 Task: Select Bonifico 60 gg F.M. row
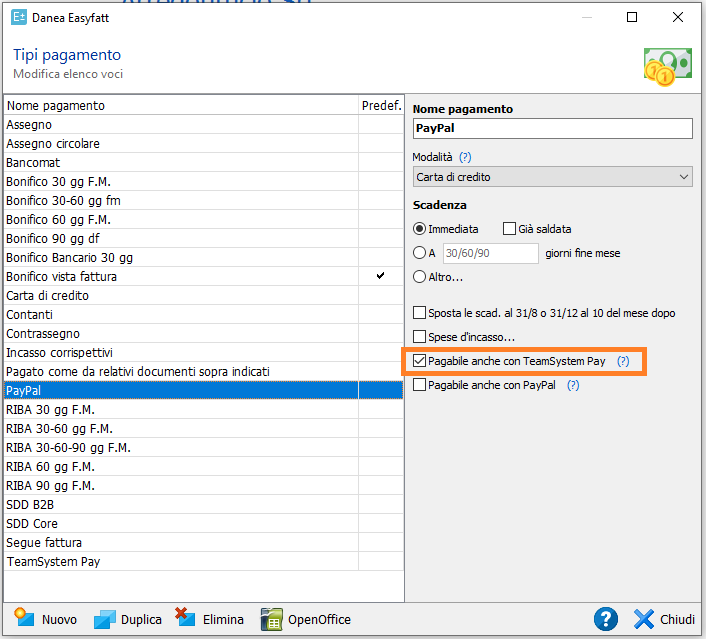204,219
